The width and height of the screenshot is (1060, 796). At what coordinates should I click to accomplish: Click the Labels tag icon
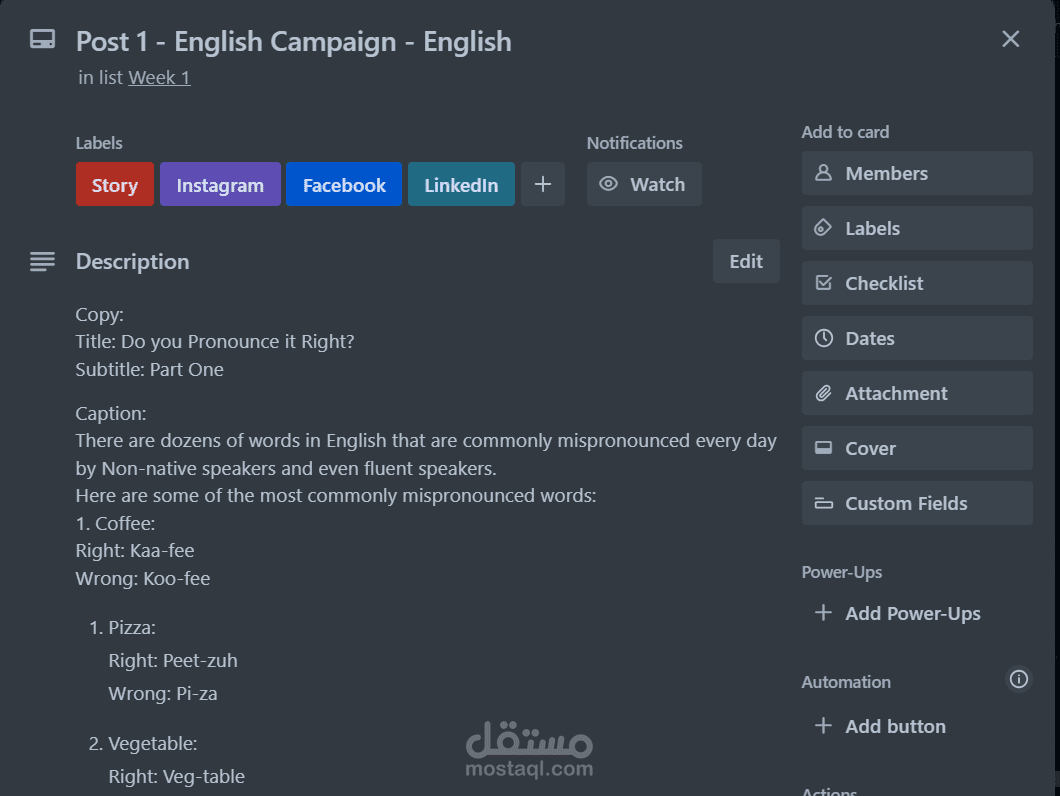pos(823,228)
